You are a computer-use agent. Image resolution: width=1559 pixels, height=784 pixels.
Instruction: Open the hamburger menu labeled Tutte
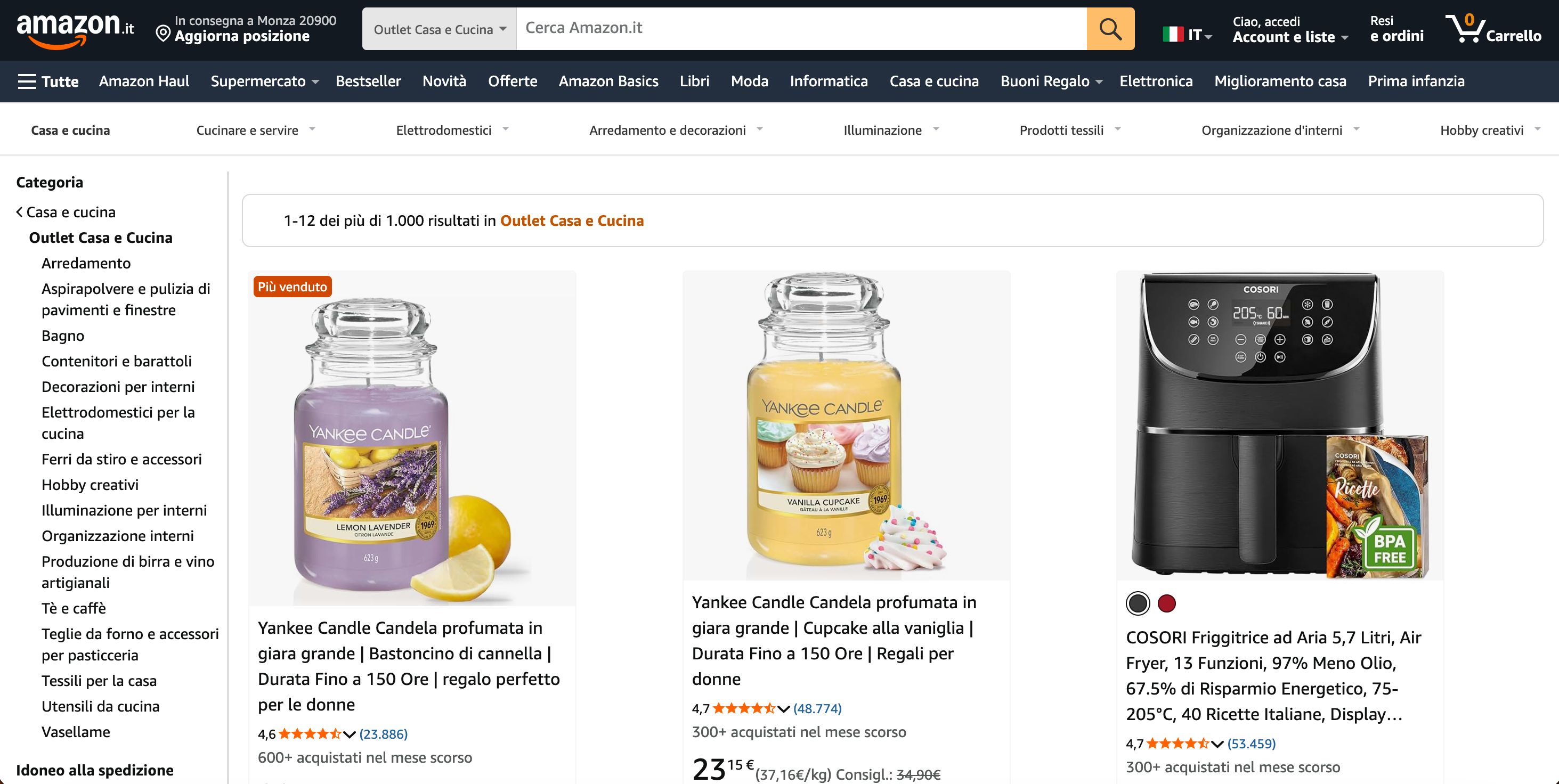[48, 81]
